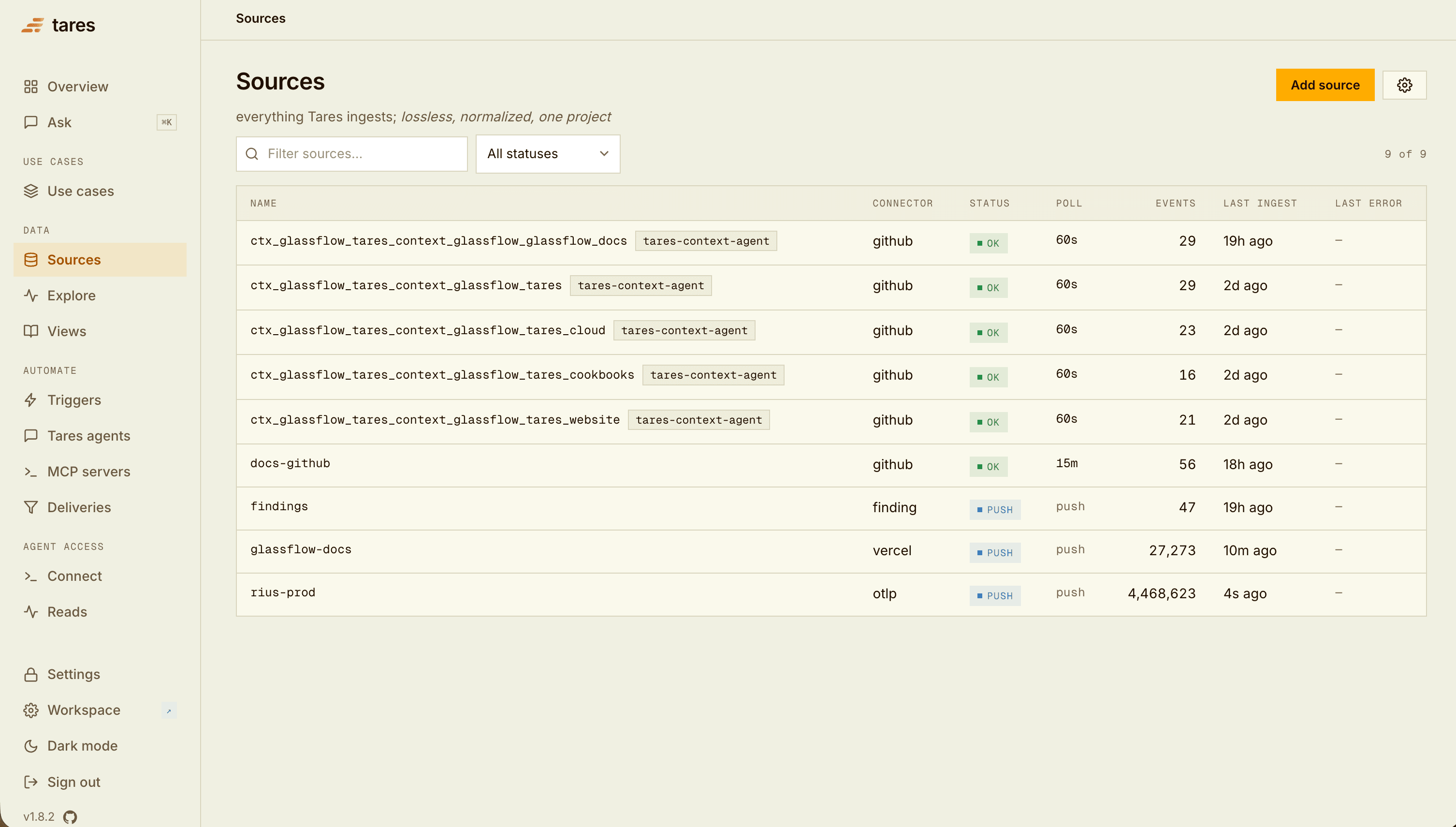
Task: Open Triggers in sidebar
Action: (x=100, y=400)
